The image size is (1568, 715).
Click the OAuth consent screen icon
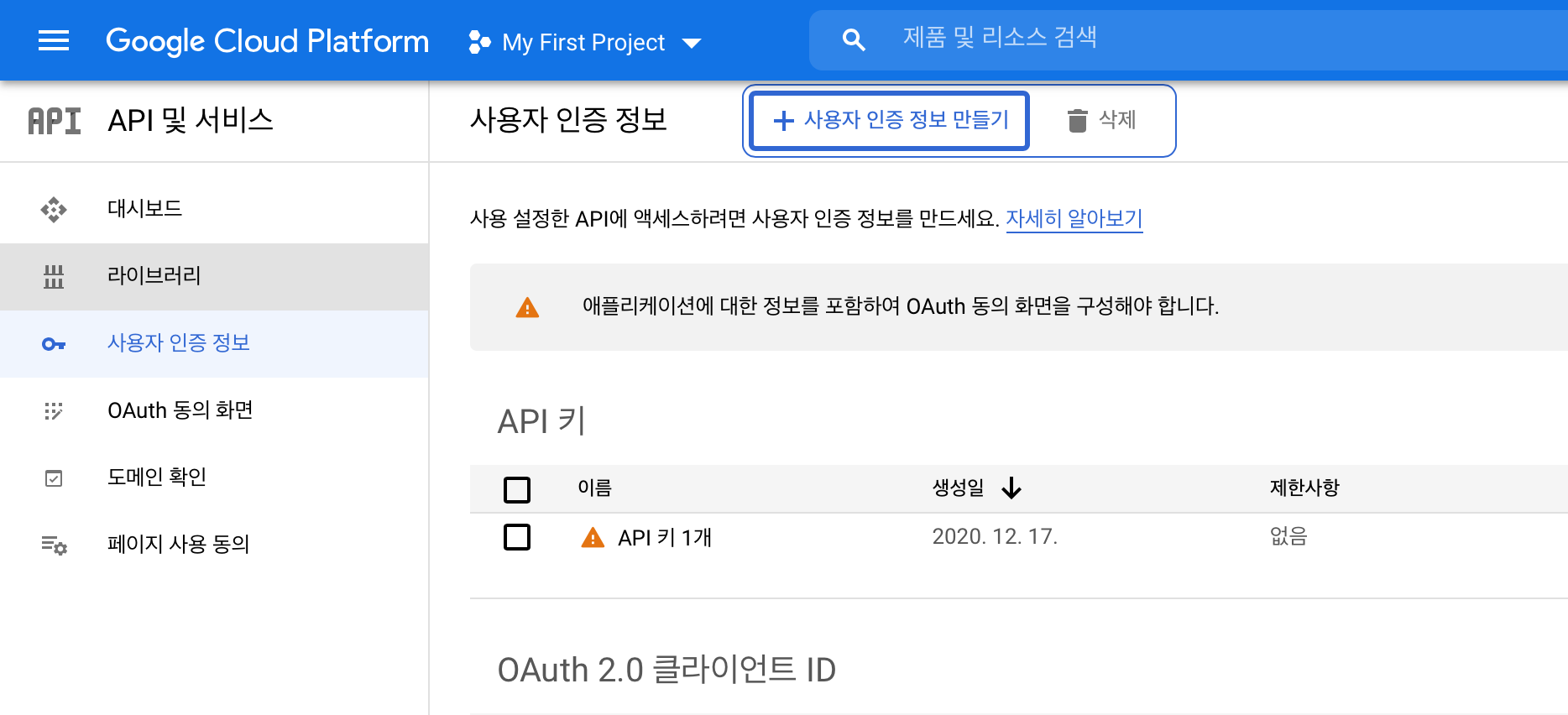(54, 410)
